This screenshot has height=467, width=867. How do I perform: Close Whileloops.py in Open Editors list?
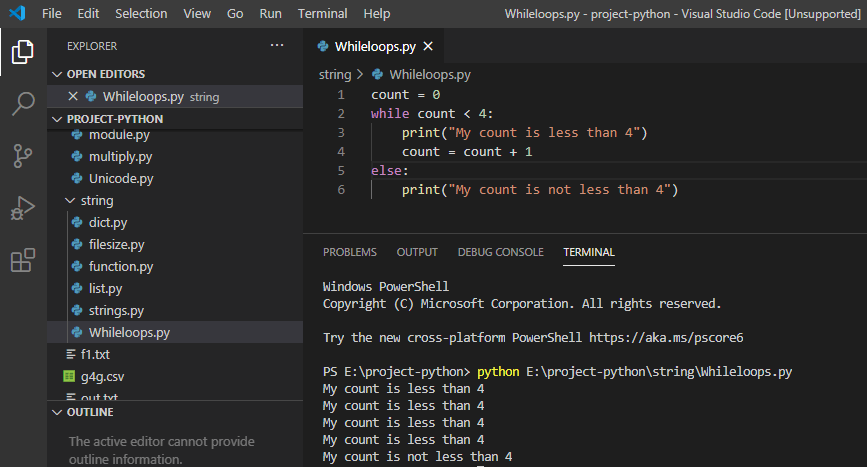point(72,96)
